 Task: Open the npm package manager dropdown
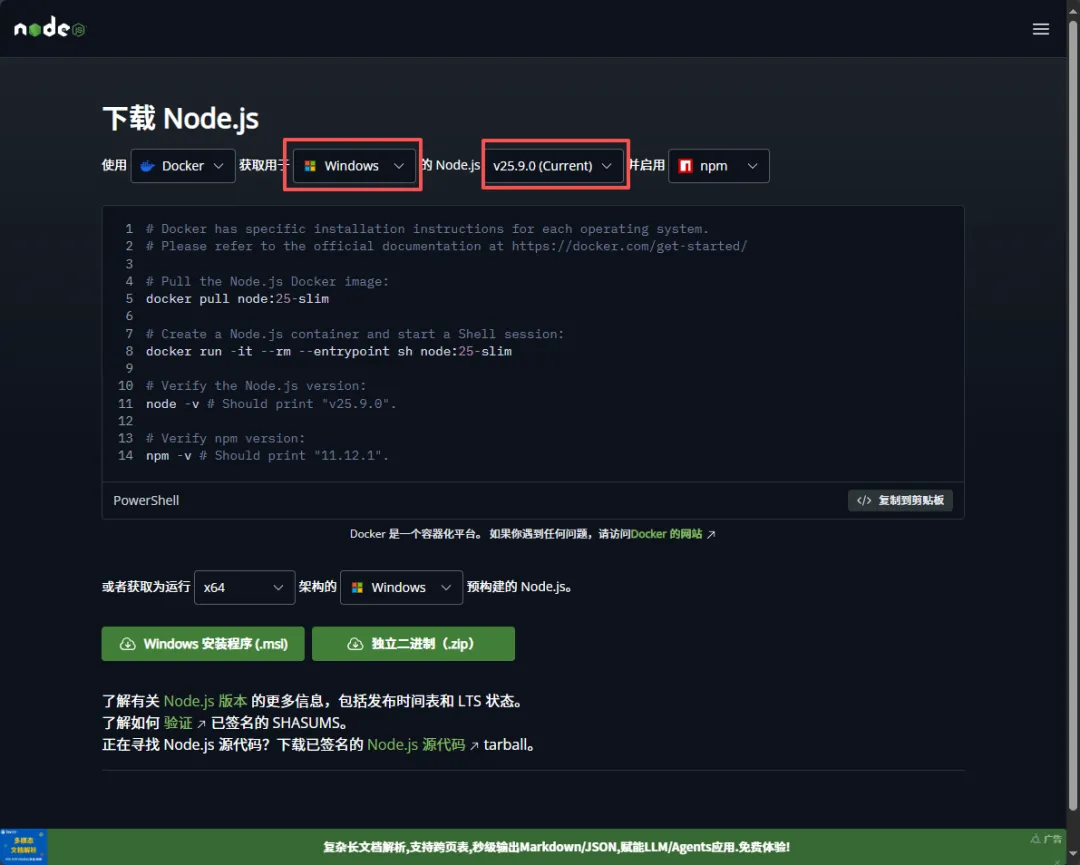coord(718,166)
